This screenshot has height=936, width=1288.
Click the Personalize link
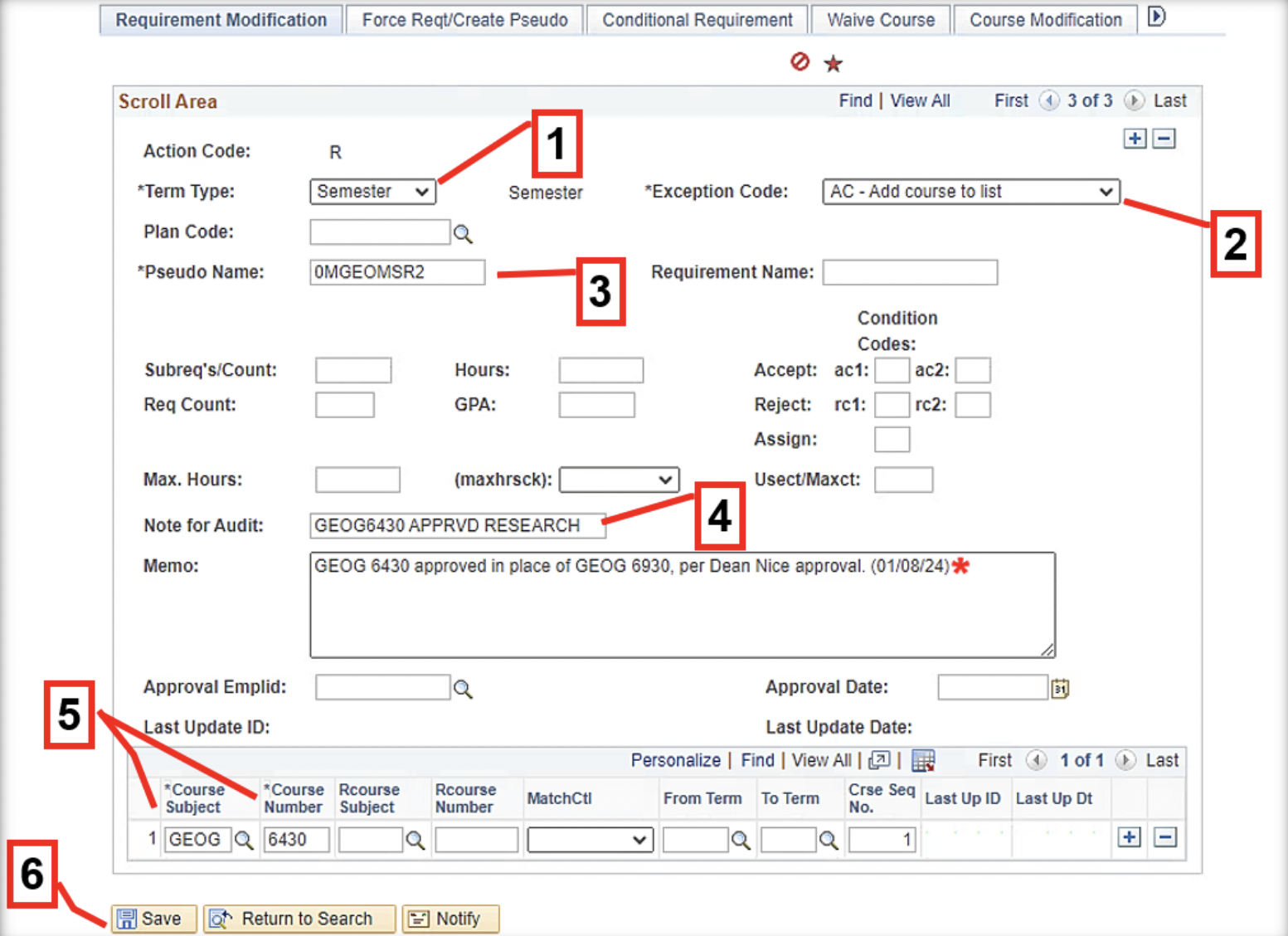675,760
